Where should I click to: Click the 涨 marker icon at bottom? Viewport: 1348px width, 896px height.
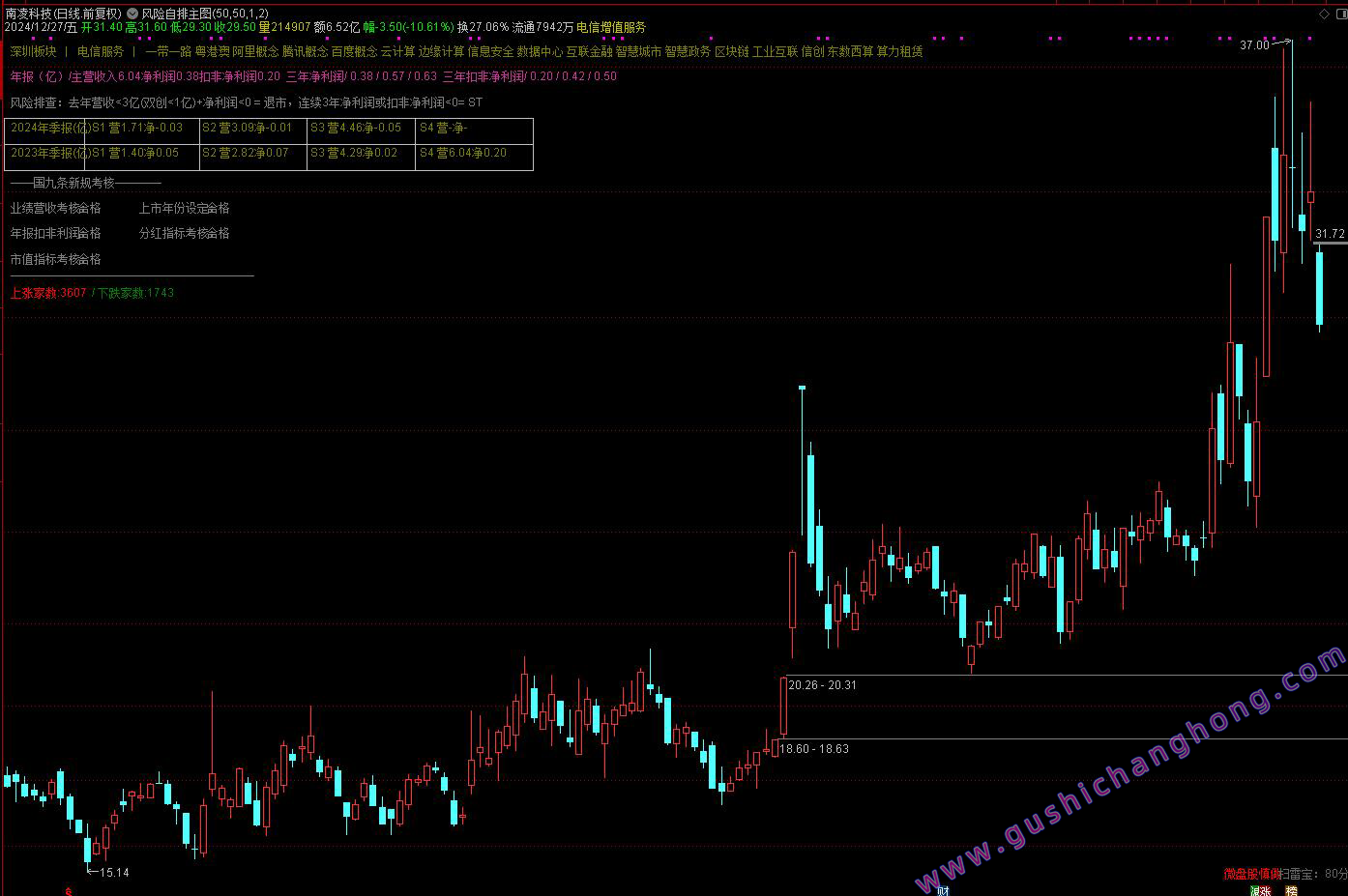point(1266,891)
